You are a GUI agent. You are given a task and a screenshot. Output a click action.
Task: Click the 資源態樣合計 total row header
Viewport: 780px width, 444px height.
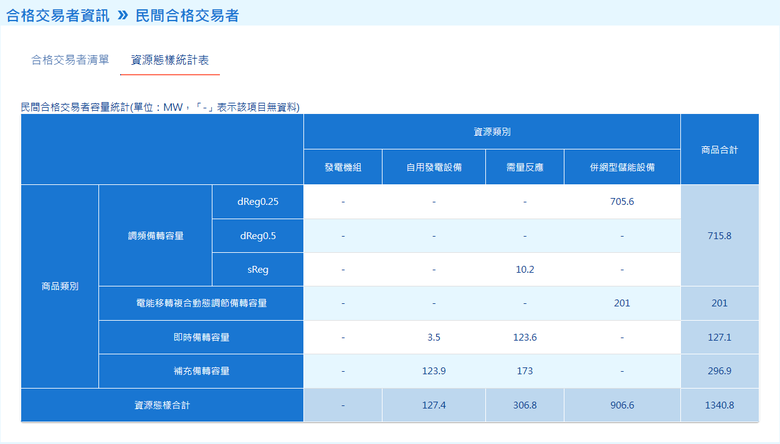click(162, 405)
